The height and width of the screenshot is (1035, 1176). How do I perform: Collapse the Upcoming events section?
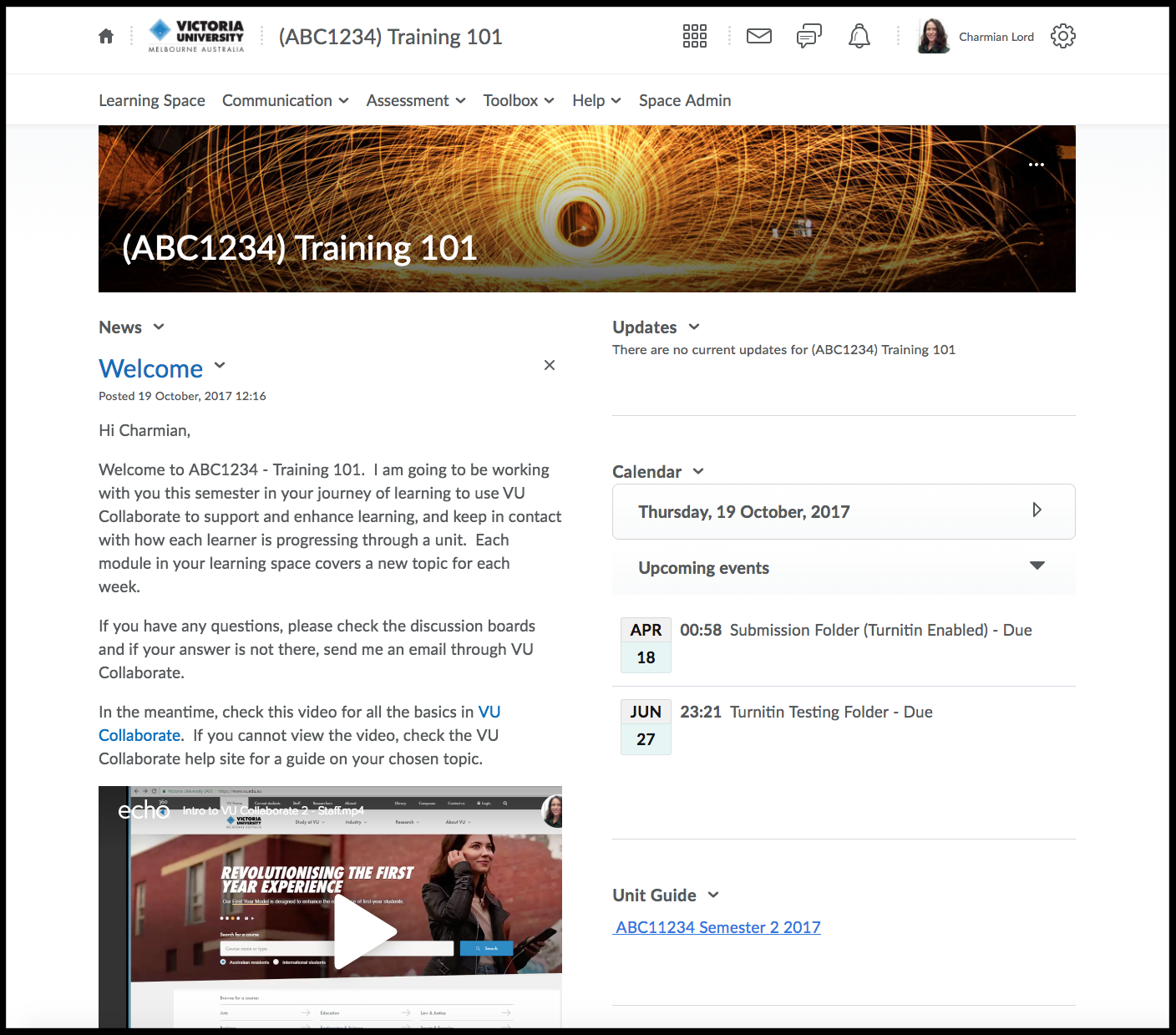(x=1037, y=566)
